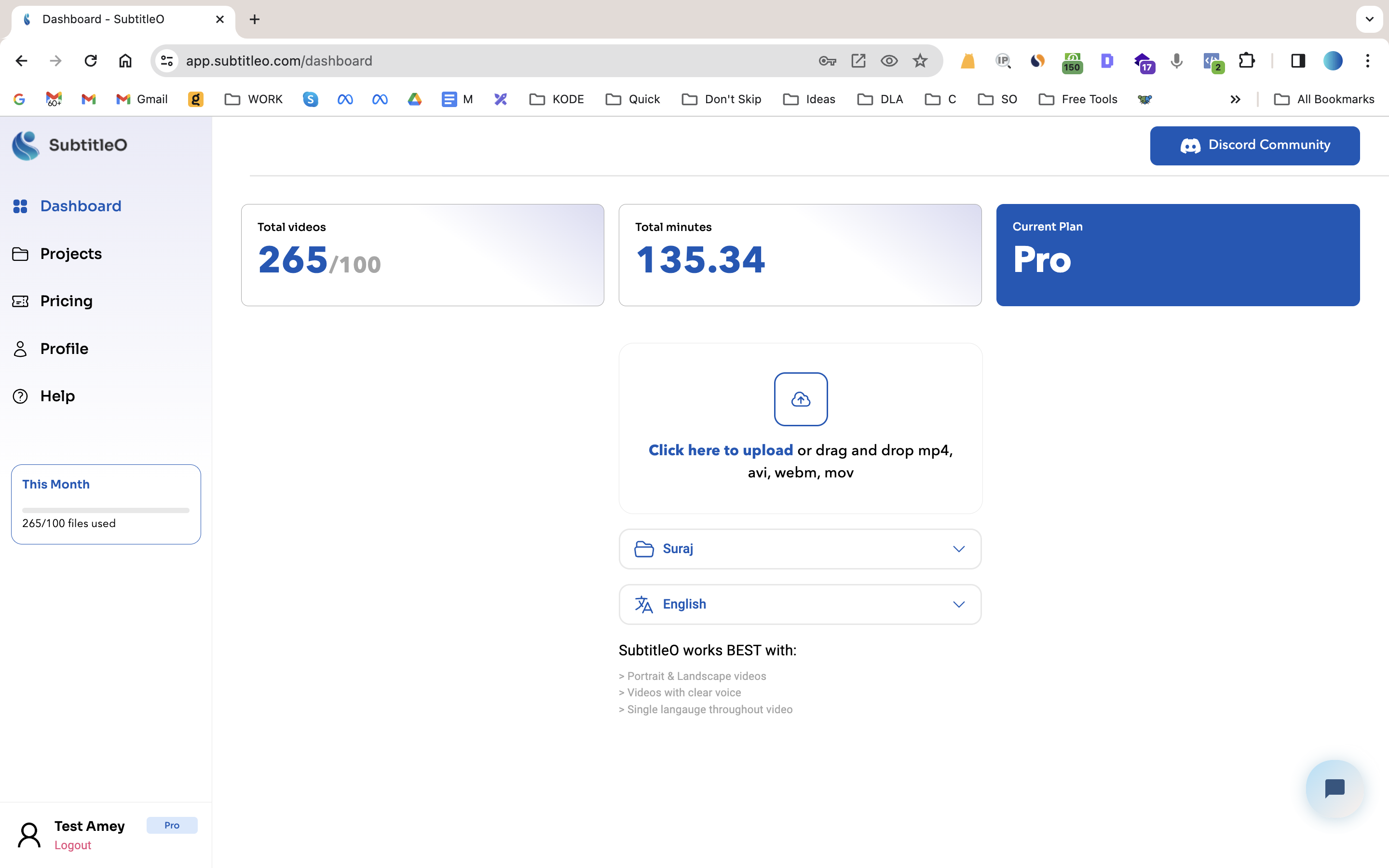Close the Dashboard - SubtitleO tab
Image resolution: width=1389 pixels, height=868 pixels.
tap(220, 19)
